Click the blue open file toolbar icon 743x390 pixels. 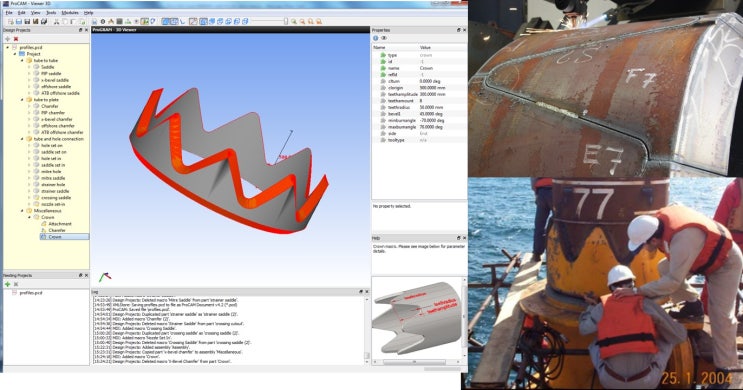[x=18, y=21]
